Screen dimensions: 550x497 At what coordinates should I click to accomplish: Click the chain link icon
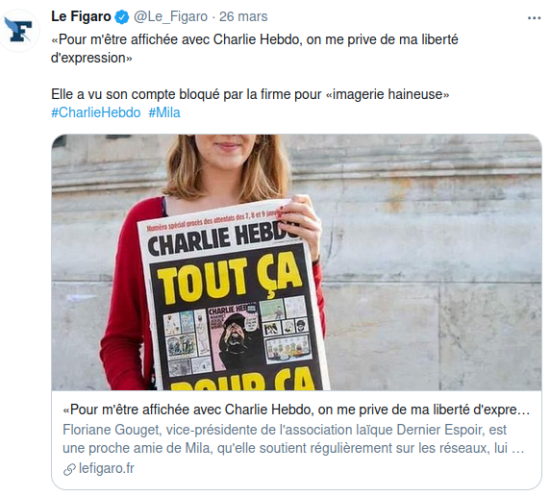(69, 469)
